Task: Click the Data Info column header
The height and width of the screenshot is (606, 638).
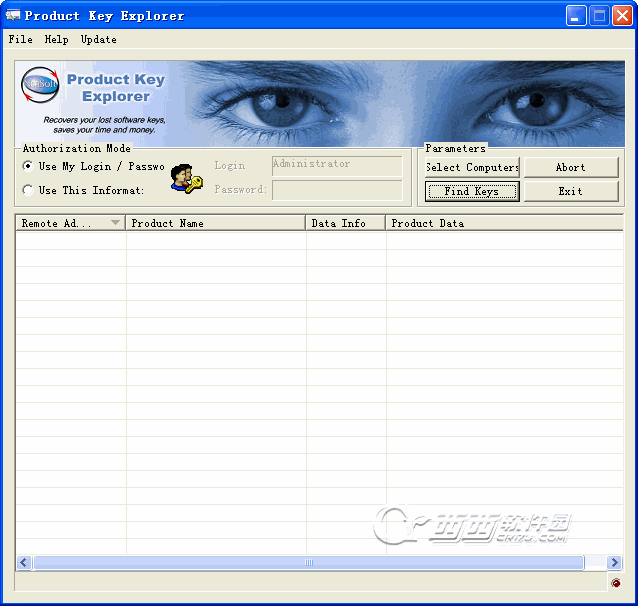Action: [x=346, y=223]
